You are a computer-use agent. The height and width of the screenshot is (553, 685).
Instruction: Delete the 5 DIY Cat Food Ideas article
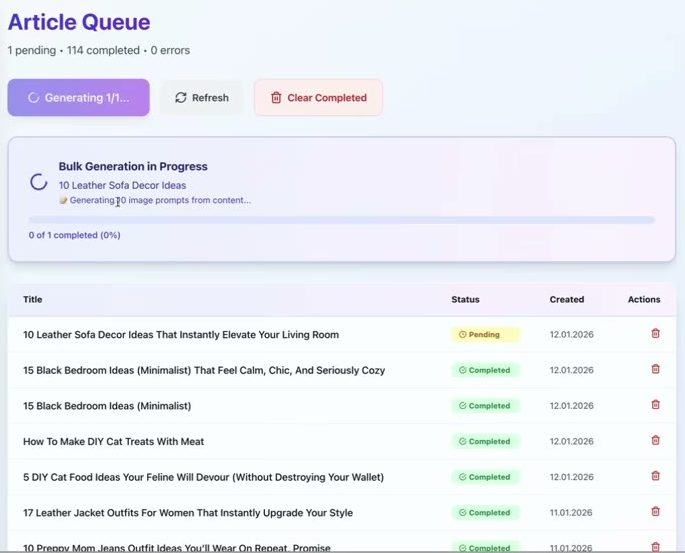[x=655, y=476]
